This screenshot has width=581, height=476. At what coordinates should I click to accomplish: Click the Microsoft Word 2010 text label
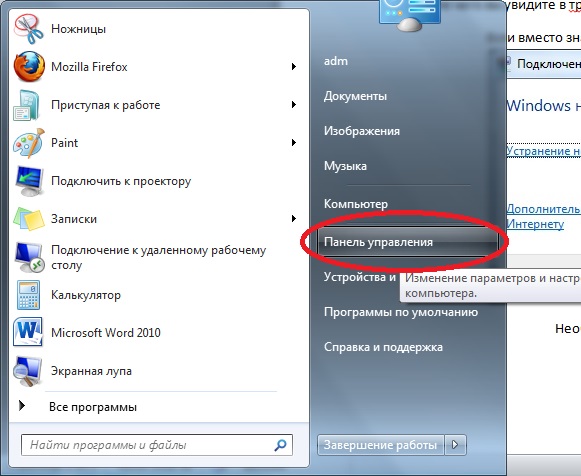point(106,333)
